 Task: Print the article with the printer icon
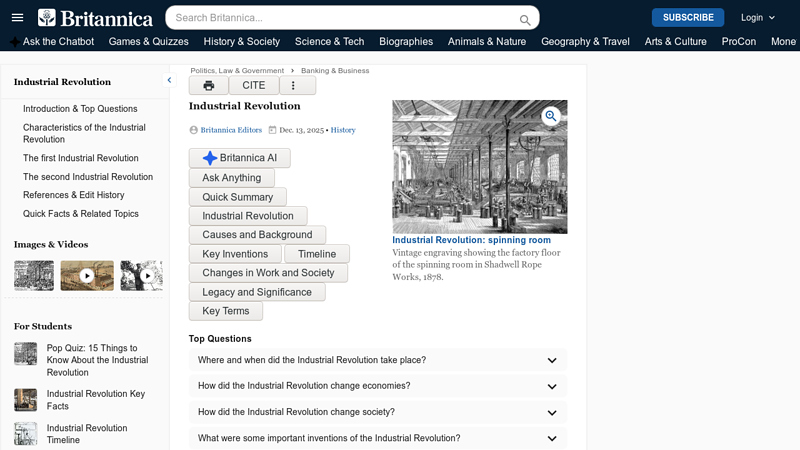pyautogui.click(x=209, y=85)
